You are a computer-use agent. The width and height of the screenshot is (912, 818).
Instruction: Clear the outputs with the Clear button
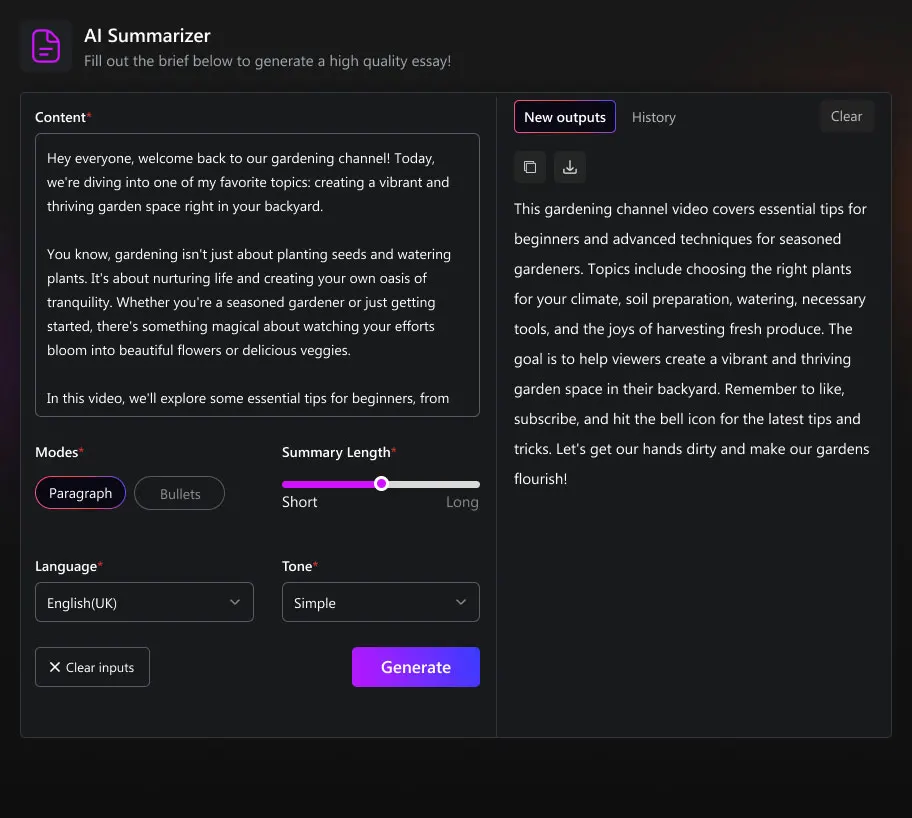point(846,116)
